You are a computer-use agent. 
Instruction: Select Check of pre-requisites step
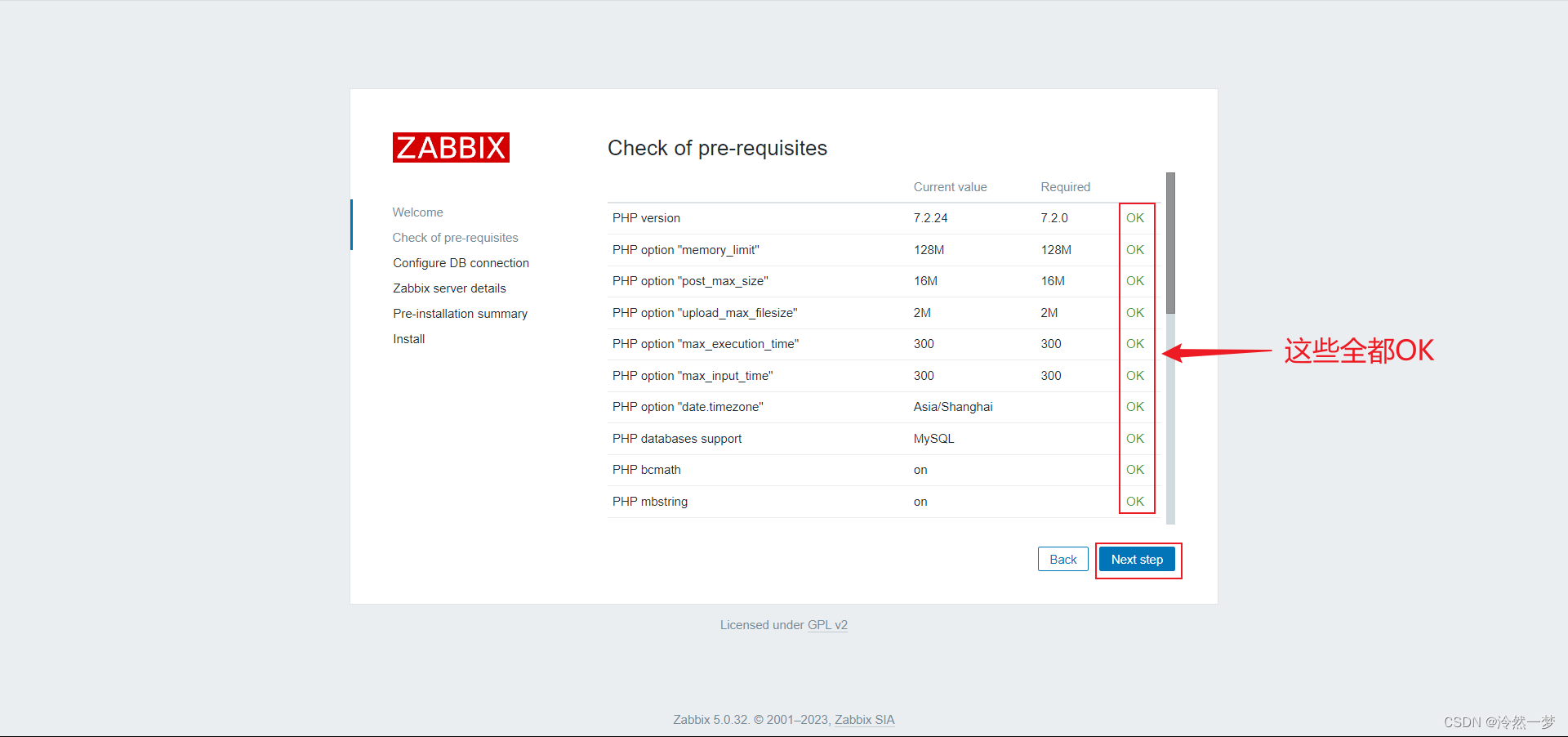(x=455, y=238)
